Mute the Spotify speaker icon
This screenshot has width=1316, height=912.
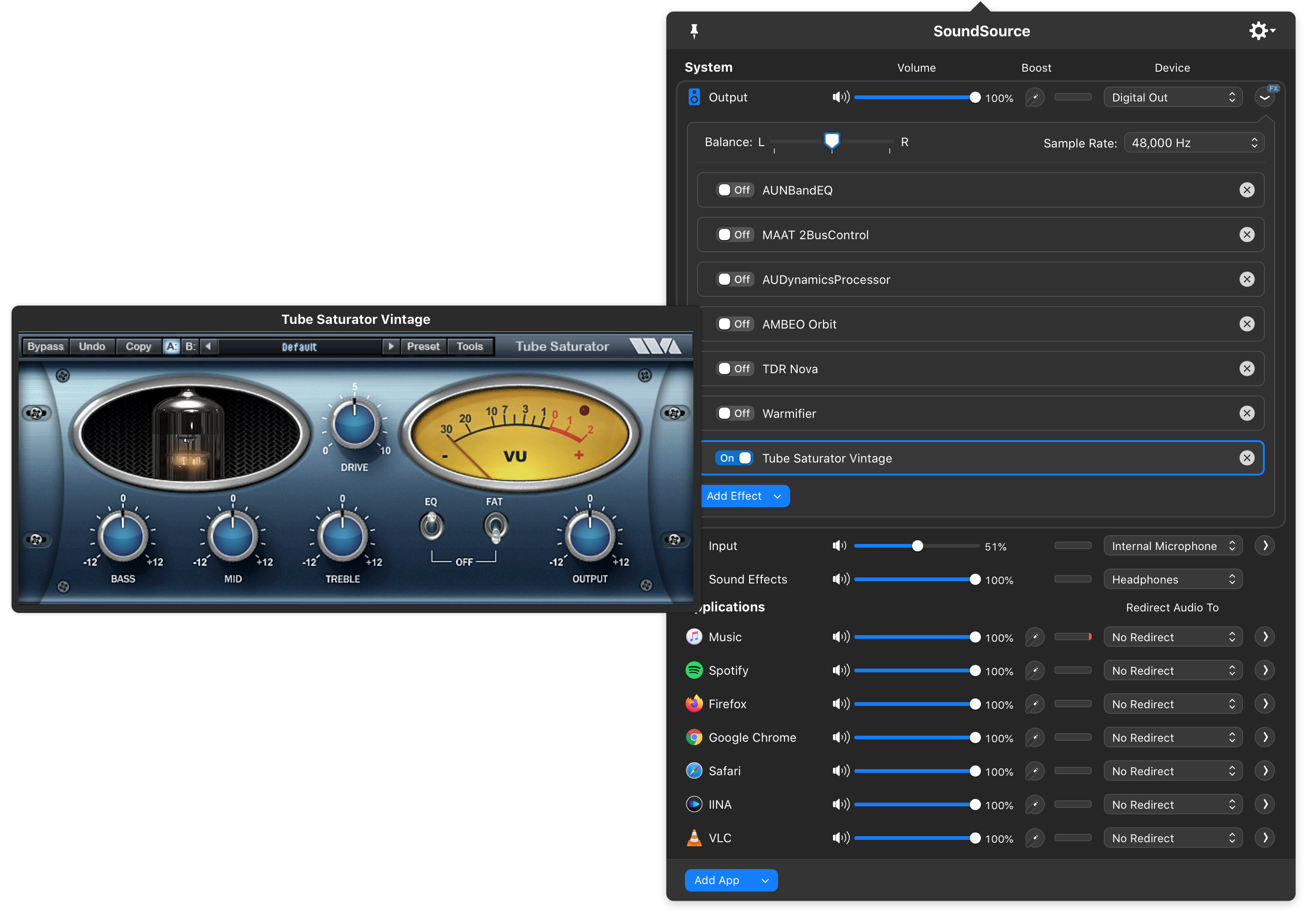point(840,671)
